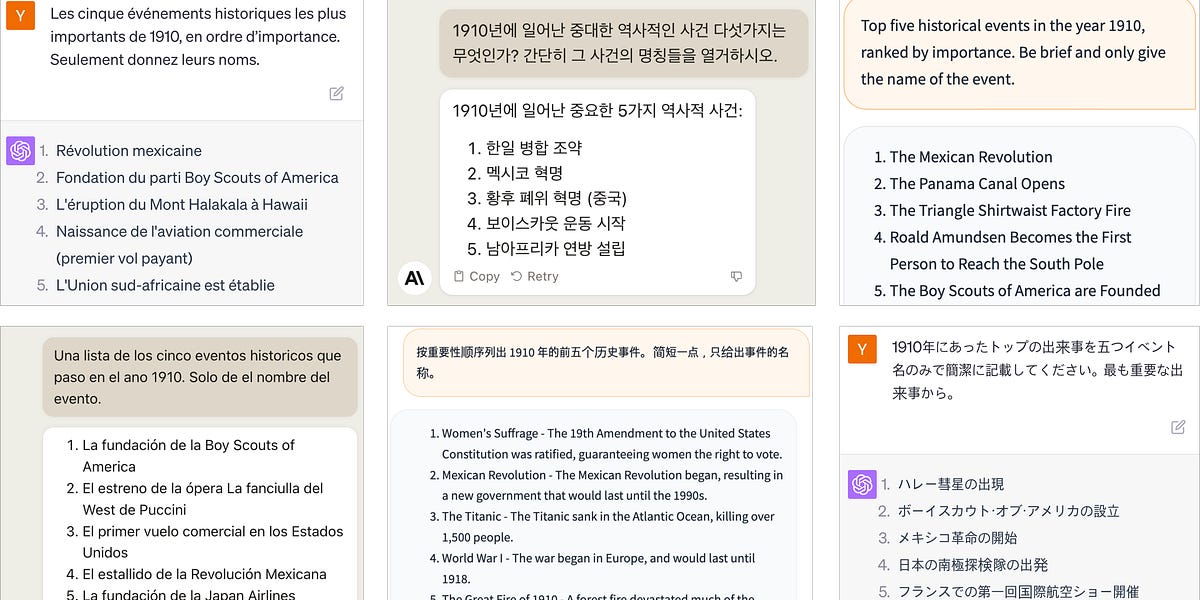Click the Korean item '멕시코 혁명'
The width and height of the screenshot is (1200, 600).
525,173
